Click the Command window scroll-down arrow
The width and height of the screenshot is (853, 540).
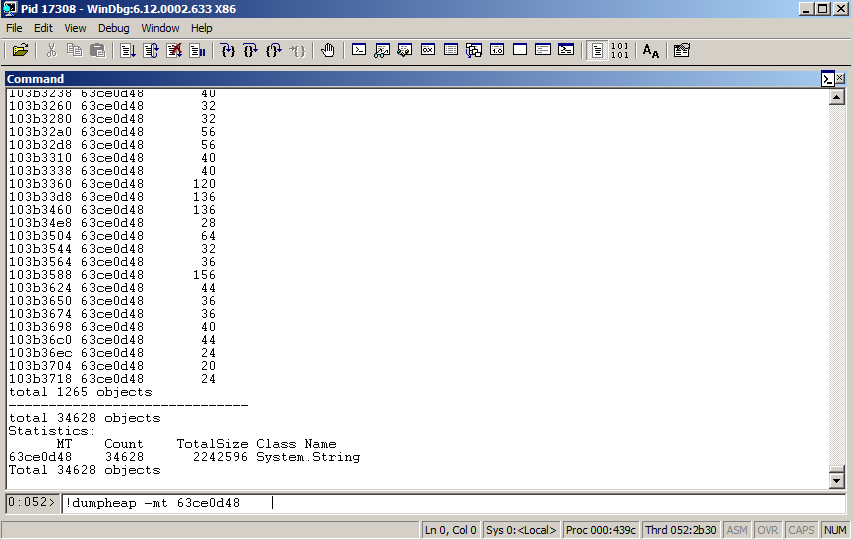pyautogui.click(x=836, y=481)
